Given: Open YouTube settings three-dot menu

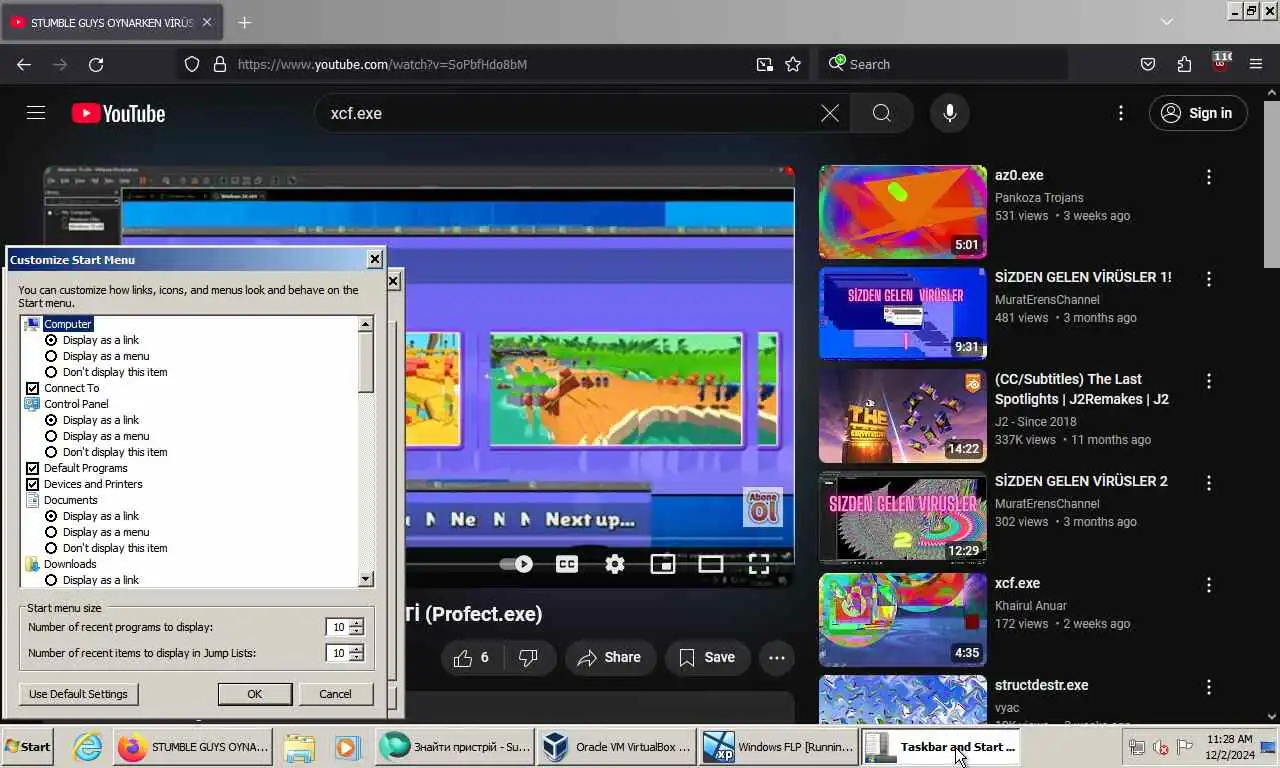Looking at the screenshot, I should (x=1121, y=113).
